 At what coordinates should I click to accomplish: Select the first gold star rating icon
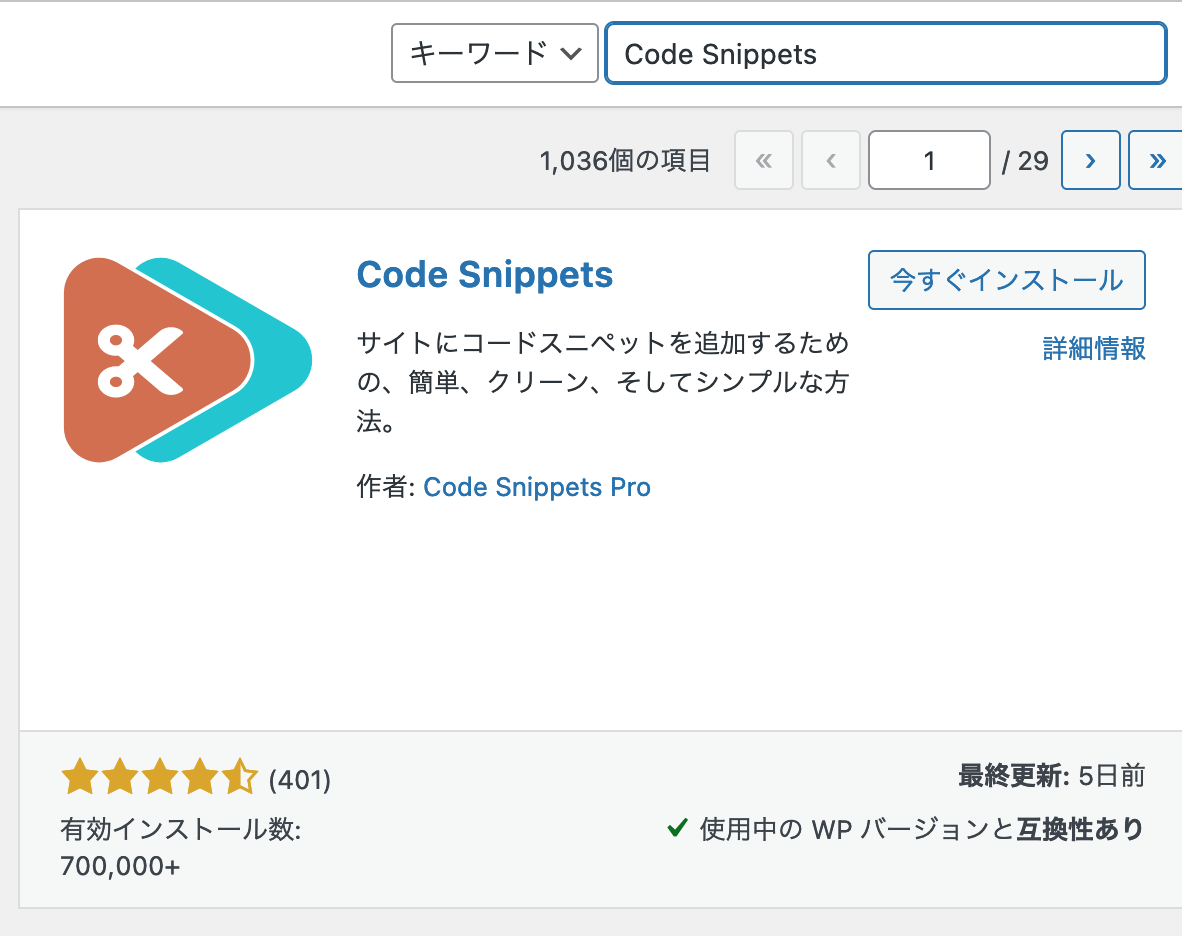[x=79, y=775]
